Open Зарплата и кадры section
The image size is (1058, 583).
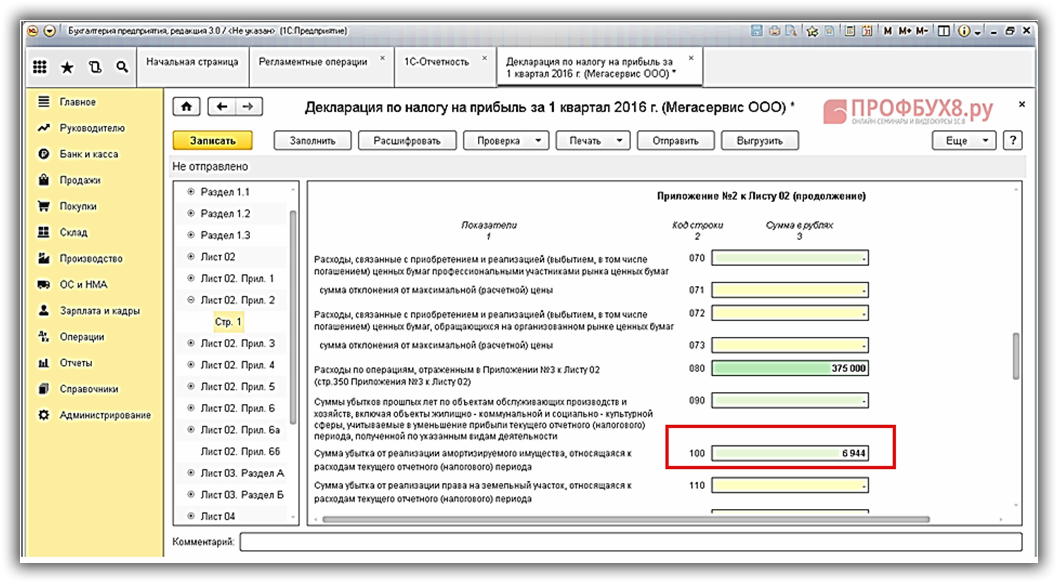tap(97, 311)
